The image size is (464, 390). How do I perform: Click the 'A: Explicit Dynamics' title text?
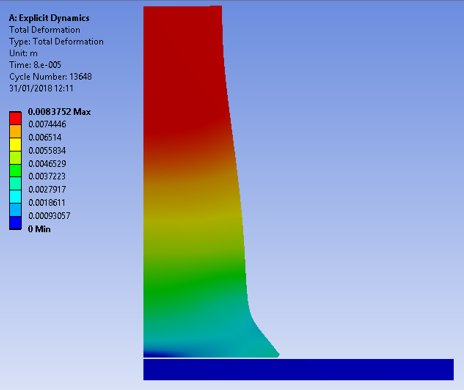tap(49, 18)
